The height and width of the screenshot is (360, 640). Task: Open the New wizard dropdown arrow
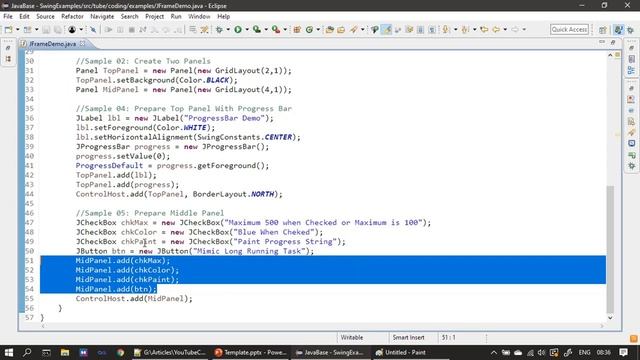tap(17, 29)
